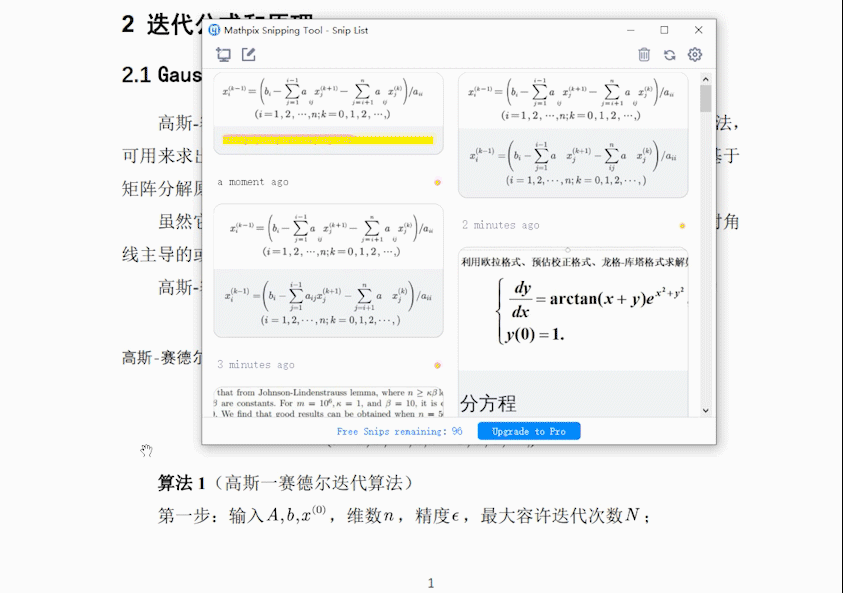The image size is (843, 593).
Task: Click the Mathpix Snipping Tool title text
Action: click(x=296, y=30)
